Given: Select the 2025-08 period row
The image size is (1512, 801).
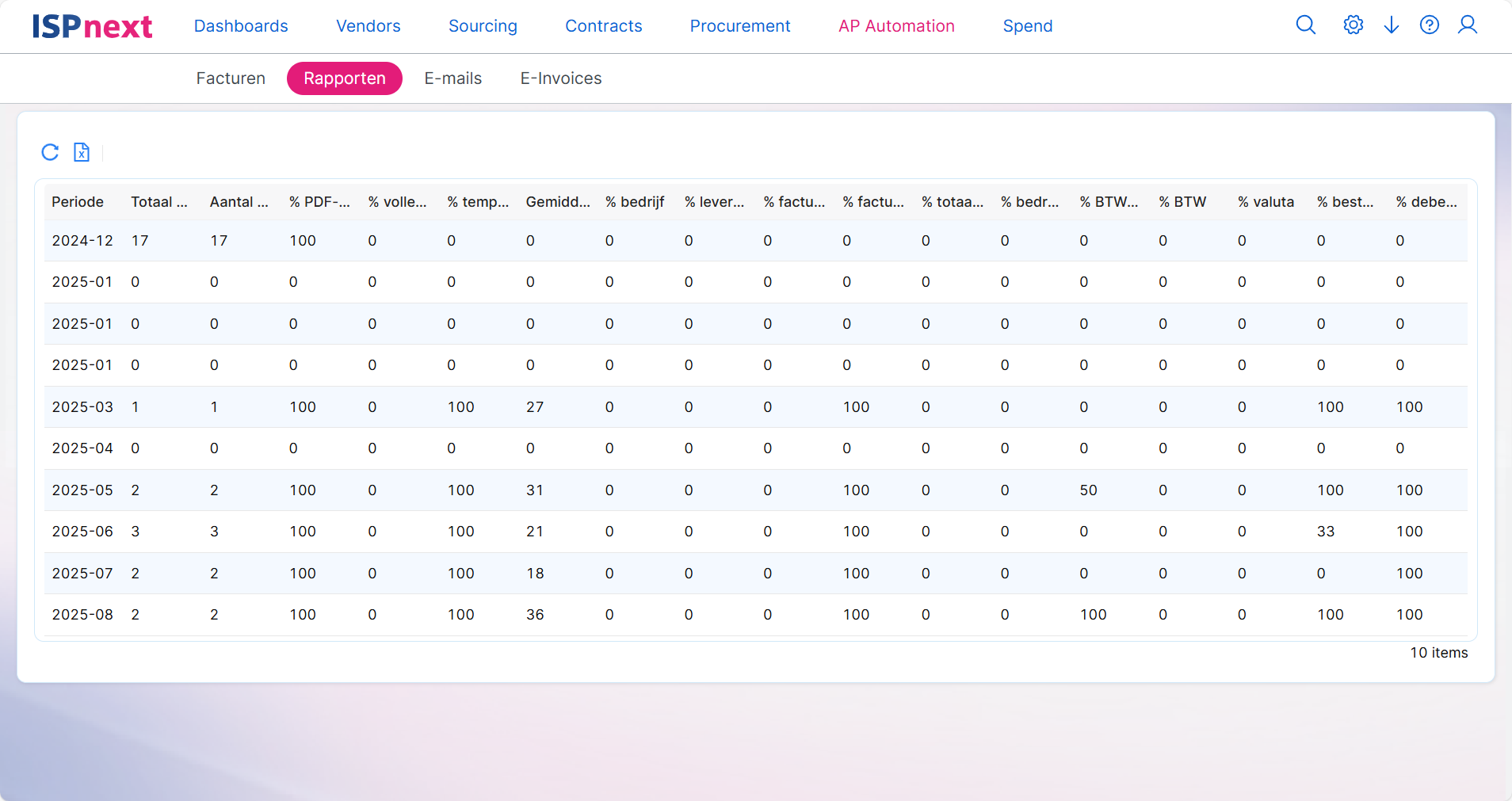Looking at the screenshot, I should (82, 615).
